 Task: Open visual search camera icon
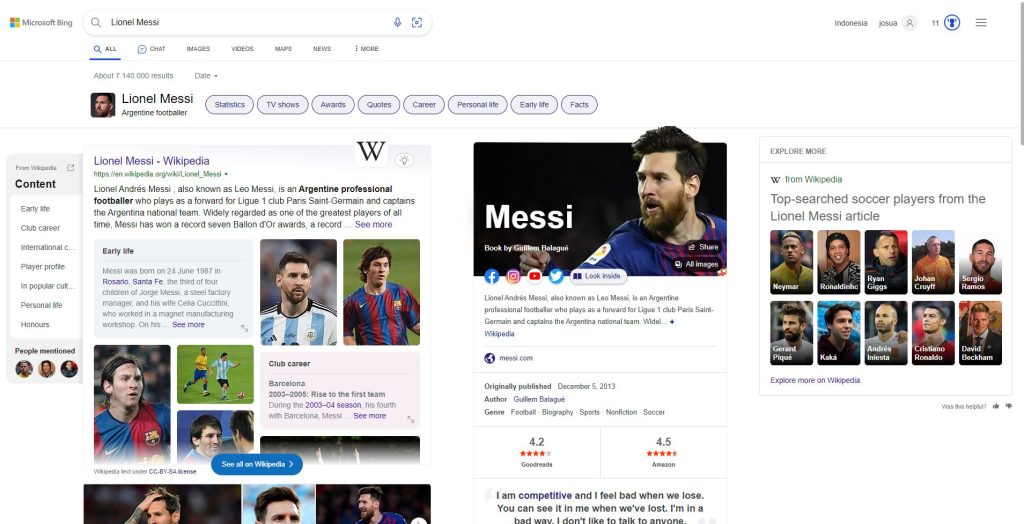point(417,23)
